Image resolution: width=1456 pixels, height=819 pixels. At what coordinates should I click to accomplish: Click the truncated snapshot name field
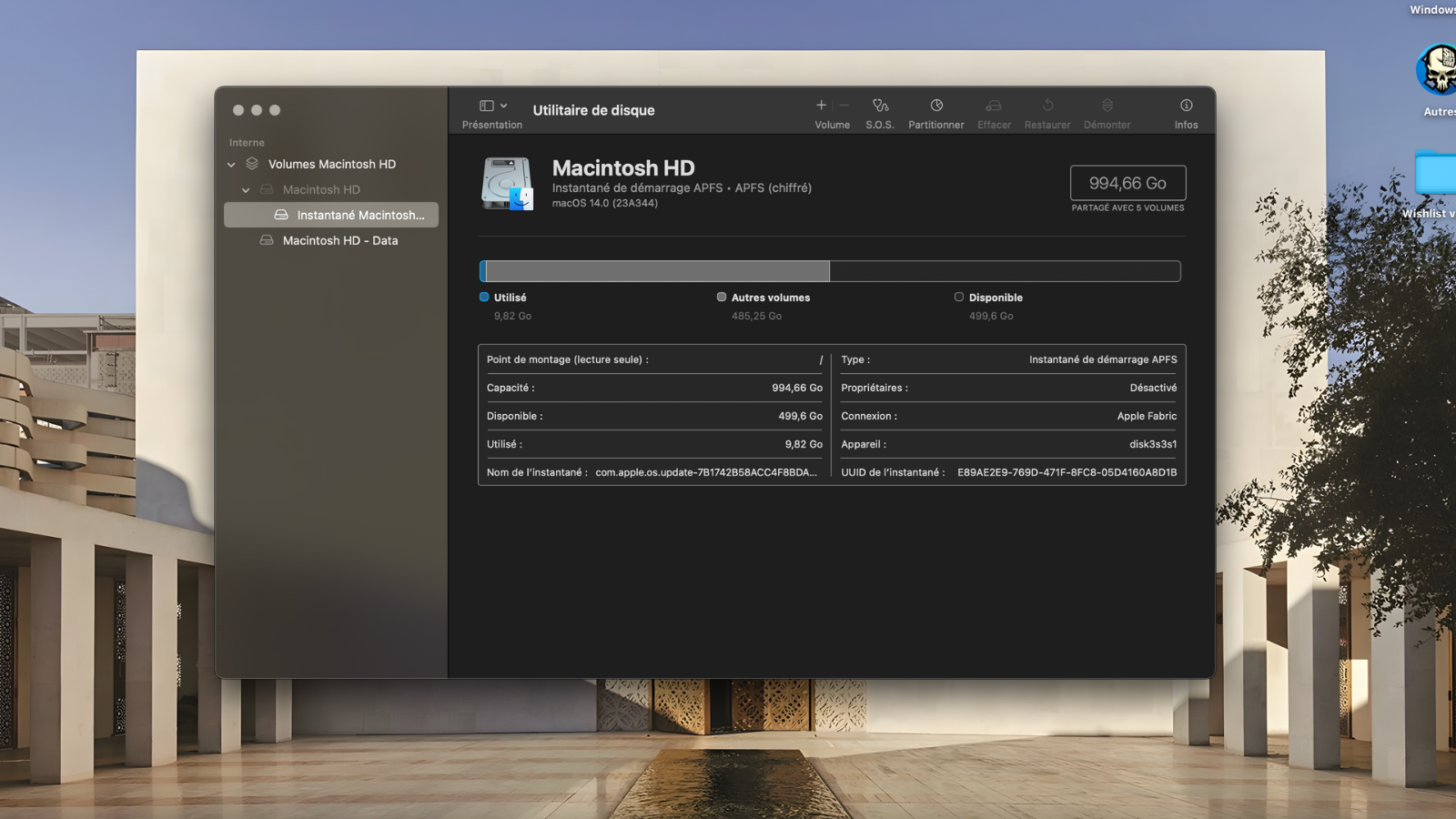705,472
